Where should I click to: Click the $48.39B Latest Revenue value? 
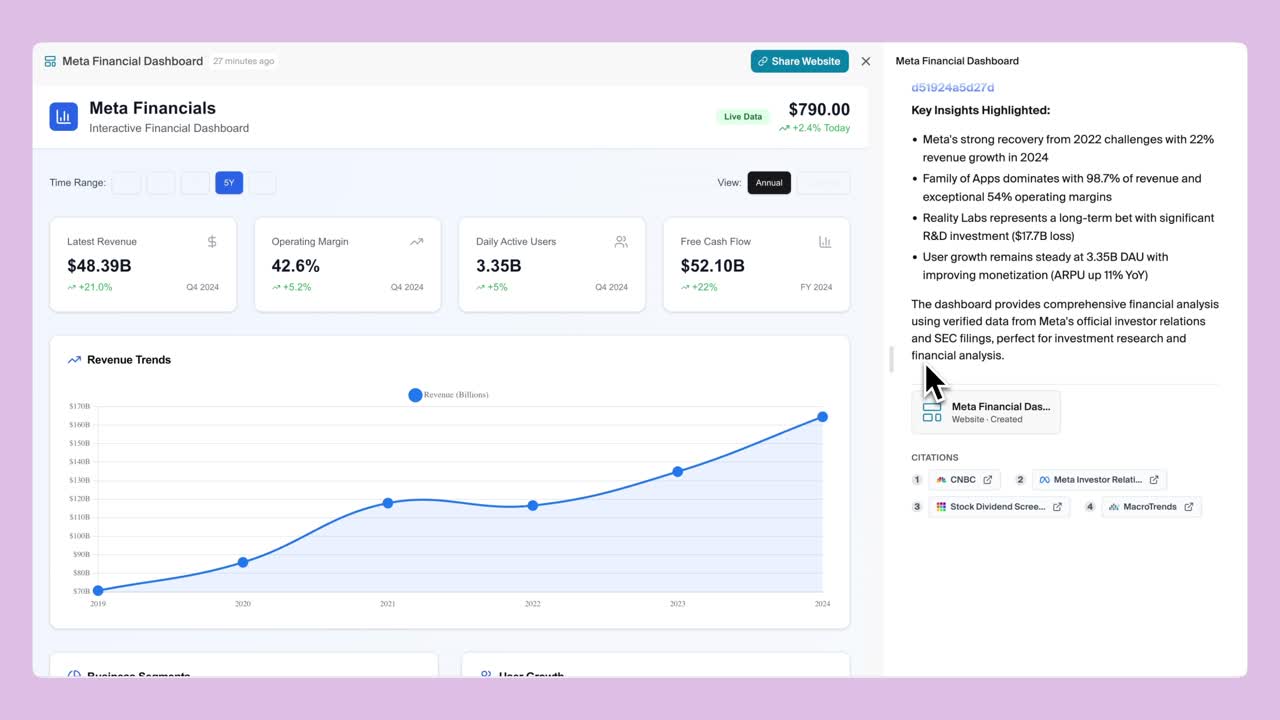tap(99, 266)
